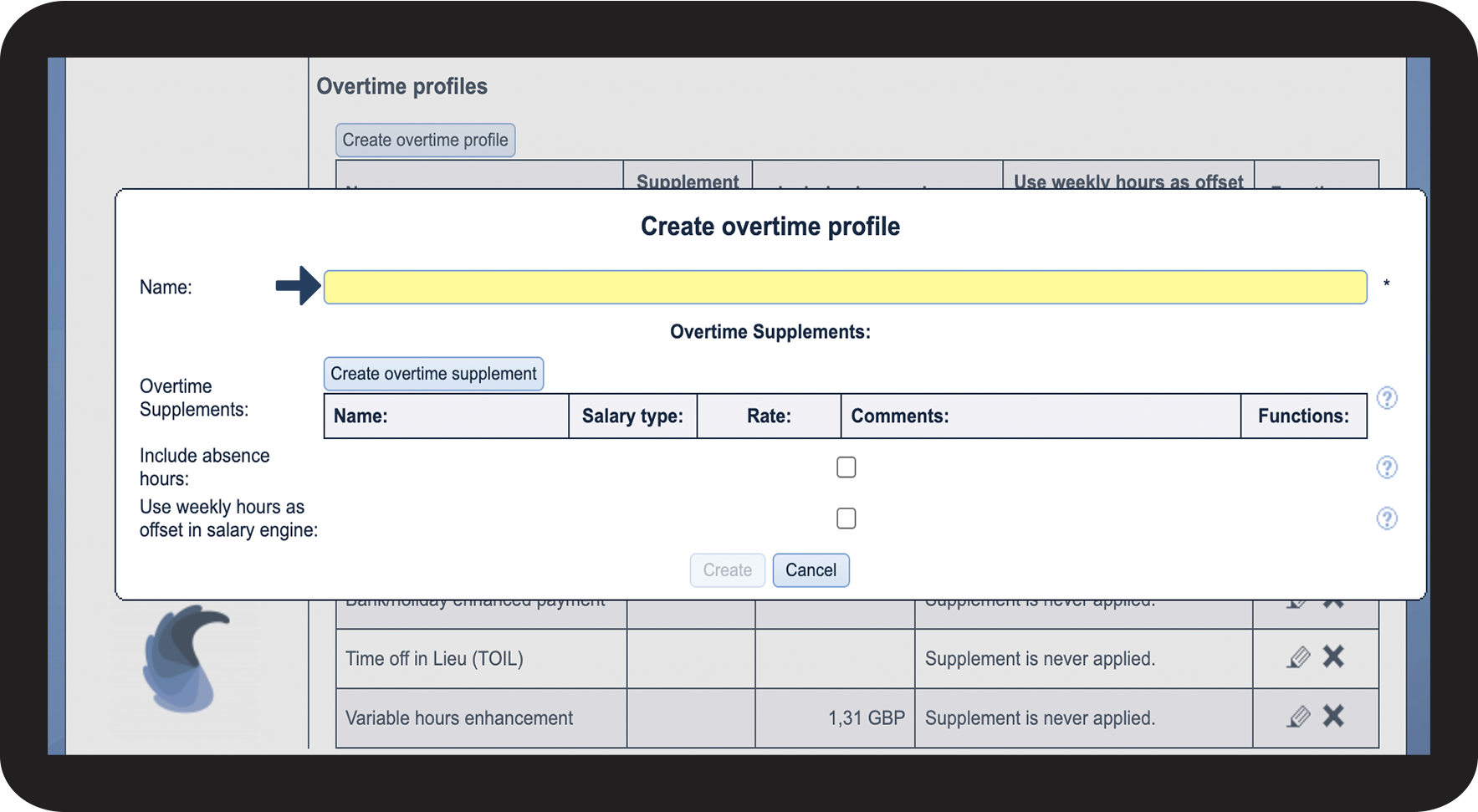Image resolution: width=1478 pixels, height=812 pixels.
Task: Click the Name input field
Action: 845,287
